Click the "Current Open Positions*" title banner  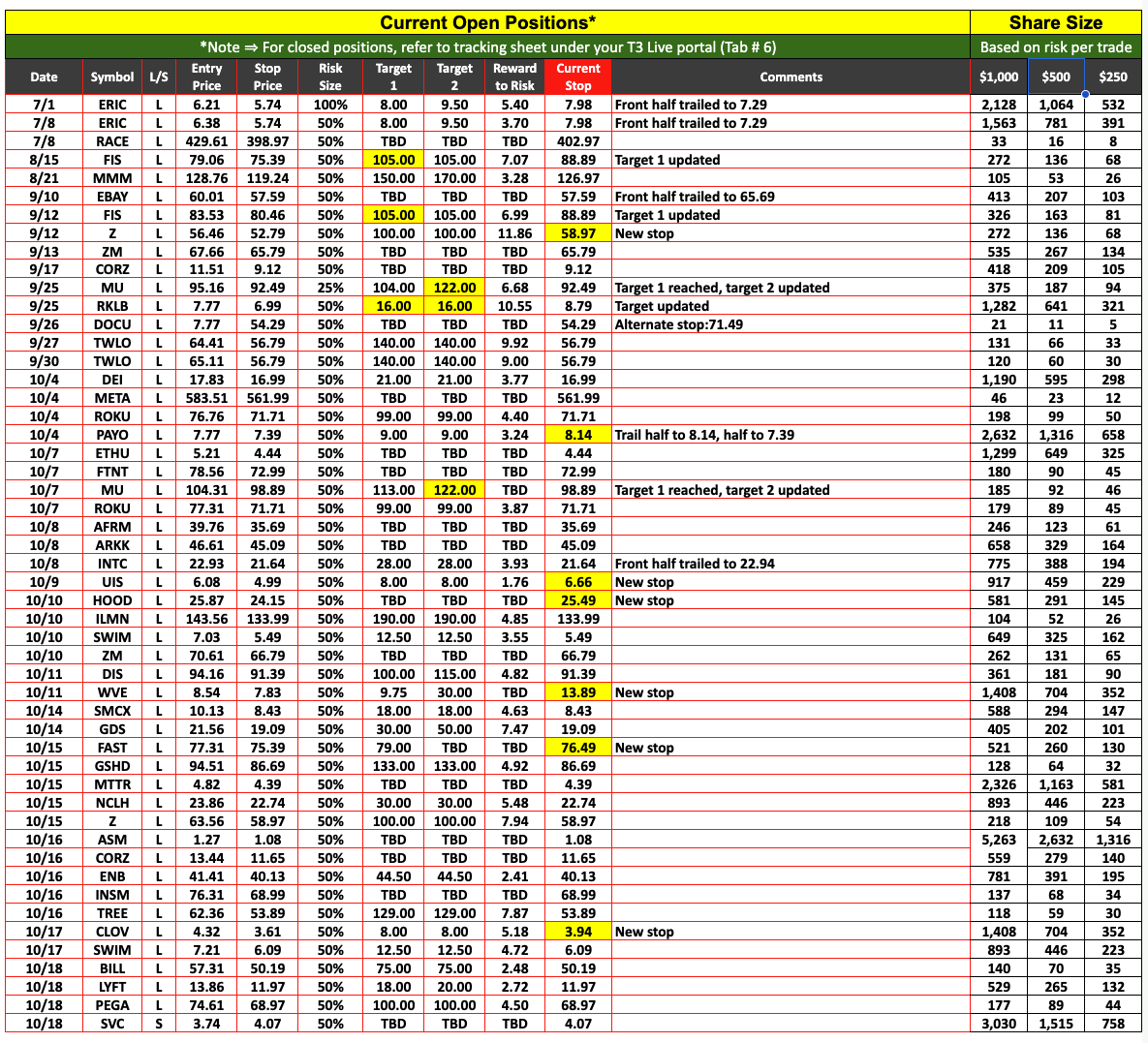[487, 22]
